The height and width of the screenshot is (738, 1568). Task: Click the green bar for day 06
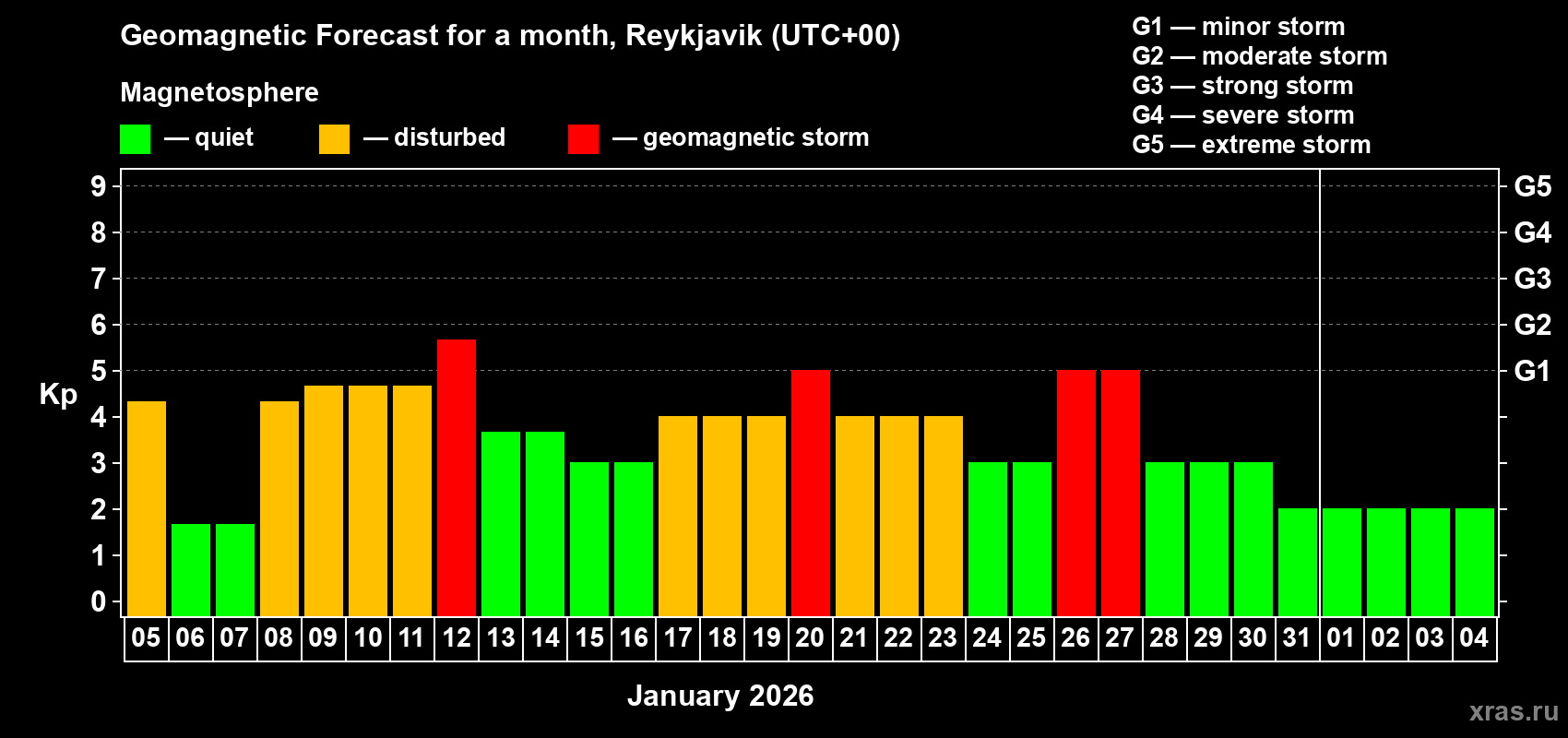(x=191, y=570)
